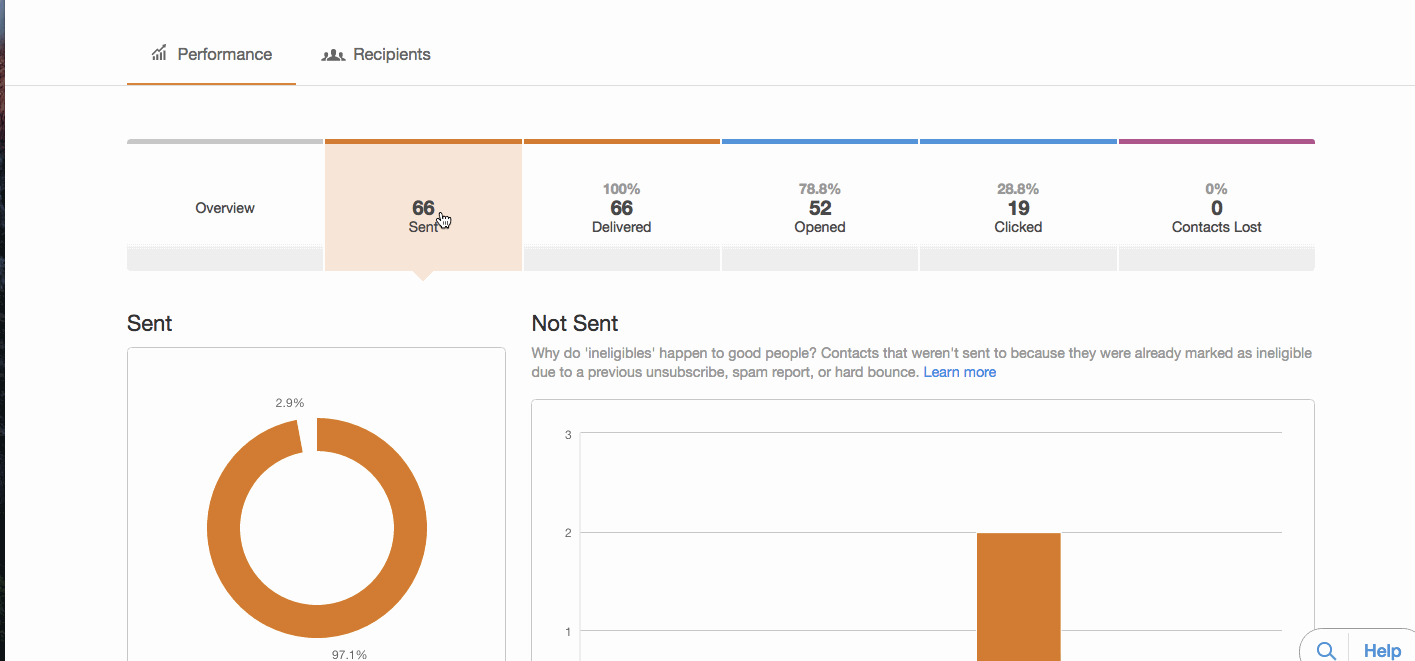The width and height of the screenshot is (1415, 661).
Task: Select the Overview stats tile
Action: pos(225,208)
